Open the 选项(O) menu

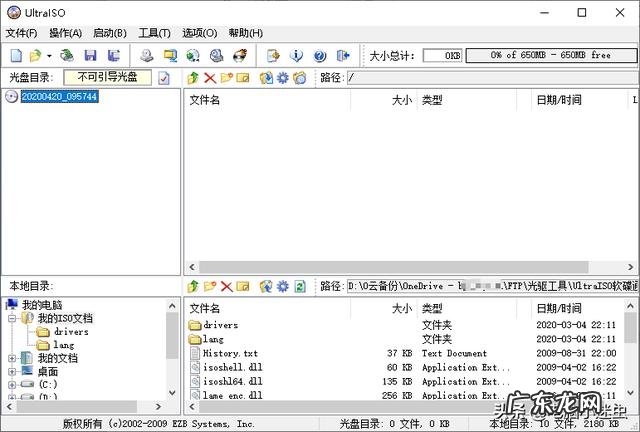[199, 33]
